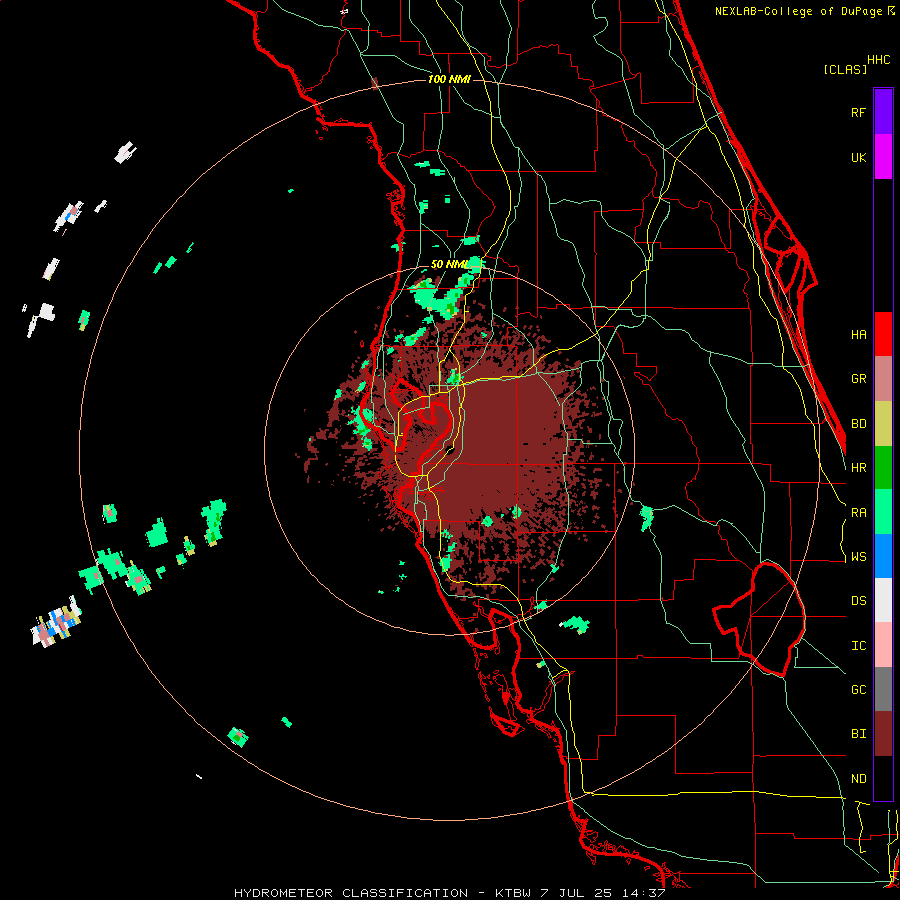
Task: Click the HR dark green legend block
Action: tap(883, 468)
